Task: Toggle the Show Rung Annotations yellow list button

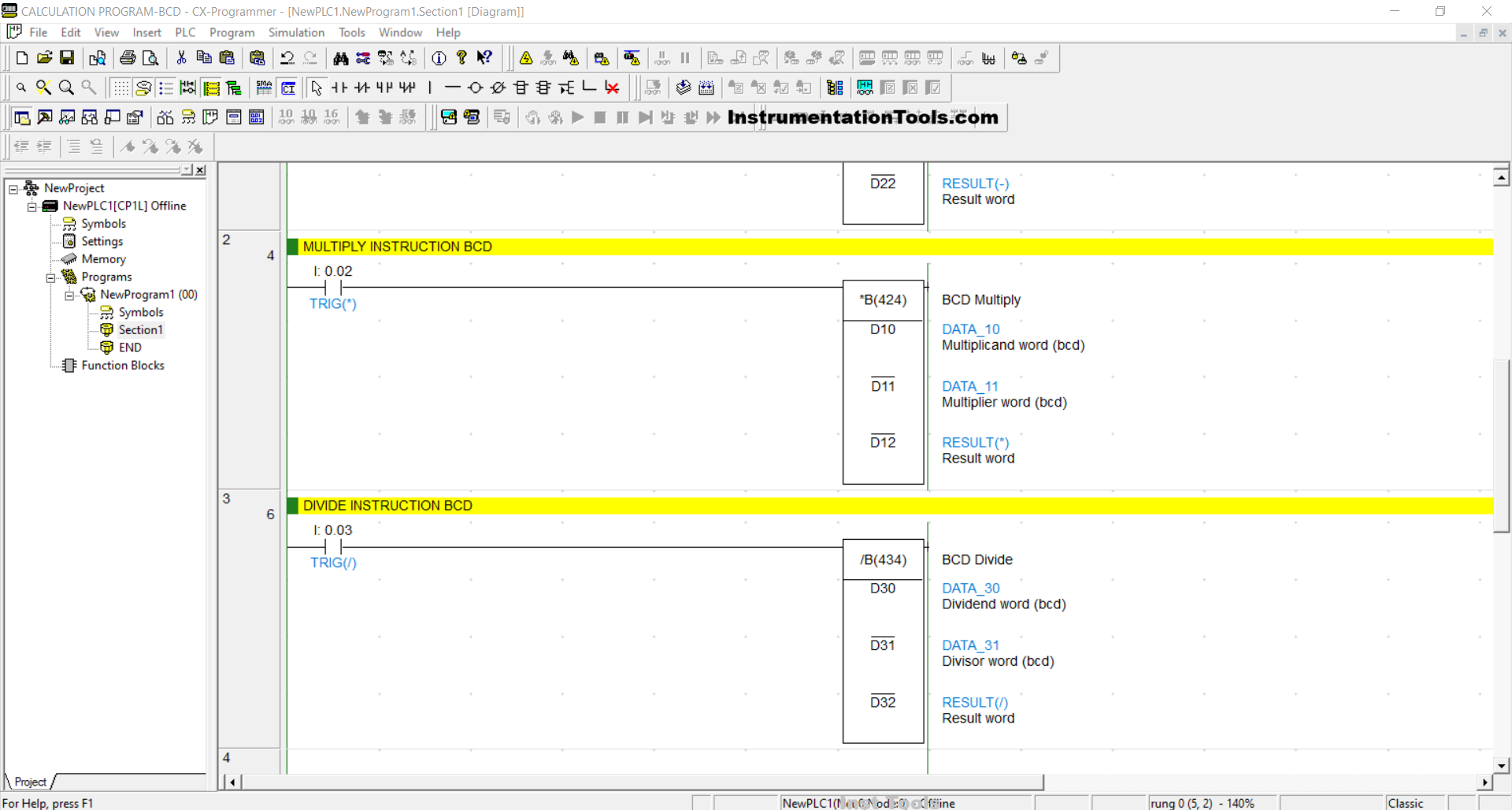Action: [212, 88]
